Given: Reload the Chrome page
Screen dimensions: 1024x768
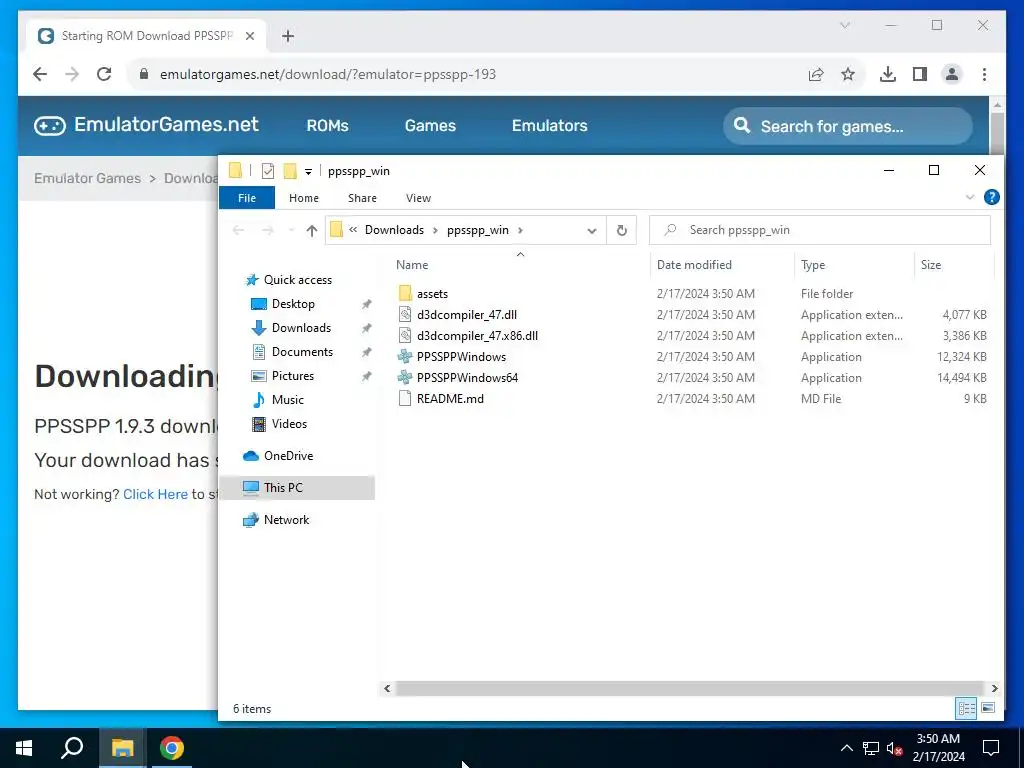Looking at the screenshot, I should (x=104, y=74).
